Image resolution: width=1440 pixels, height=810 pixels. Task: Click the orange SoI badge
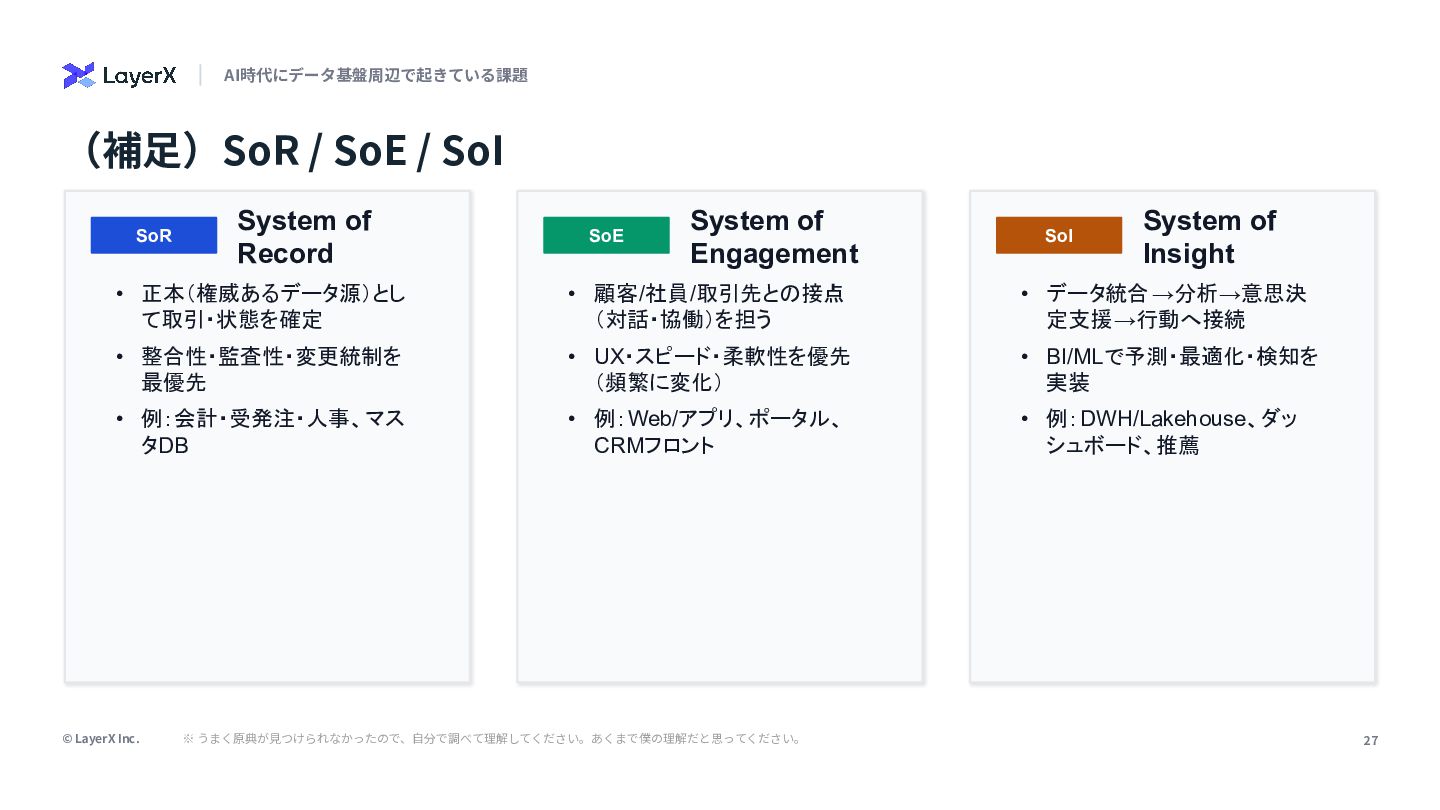pos(1058,235)
